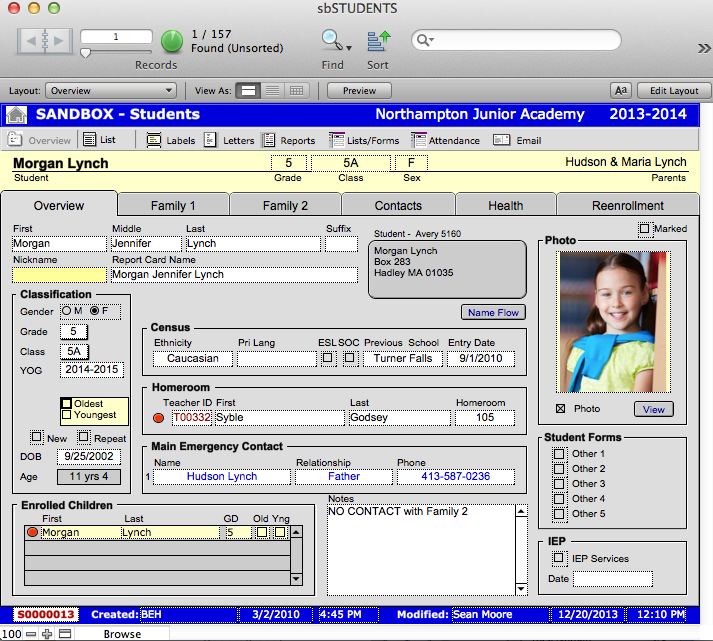Expand the Find dropdown arrow
The height and width of the screenshot is (641, 713).
pyautogui.click(x=349, y=47)
